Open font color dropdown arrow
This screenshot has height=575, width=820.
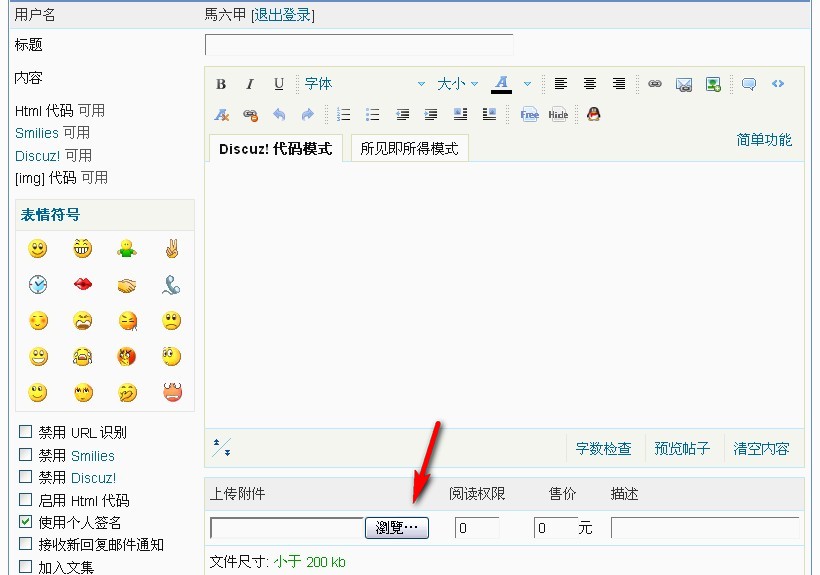[527, 84]
